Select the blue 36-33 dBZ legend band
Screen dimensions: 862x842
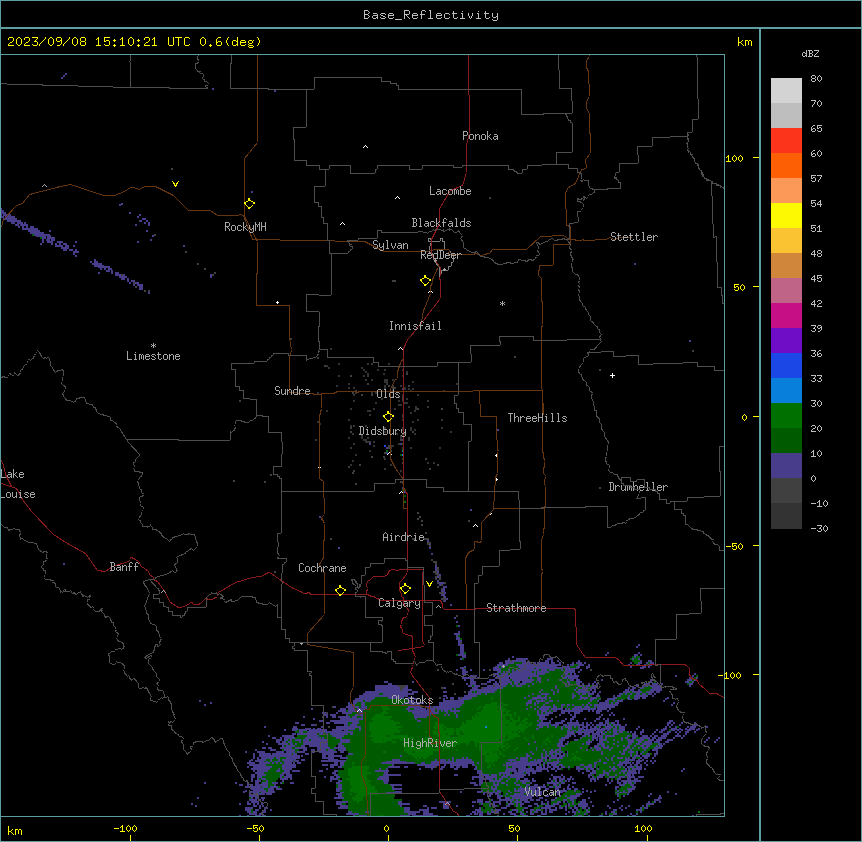[786, 365]
